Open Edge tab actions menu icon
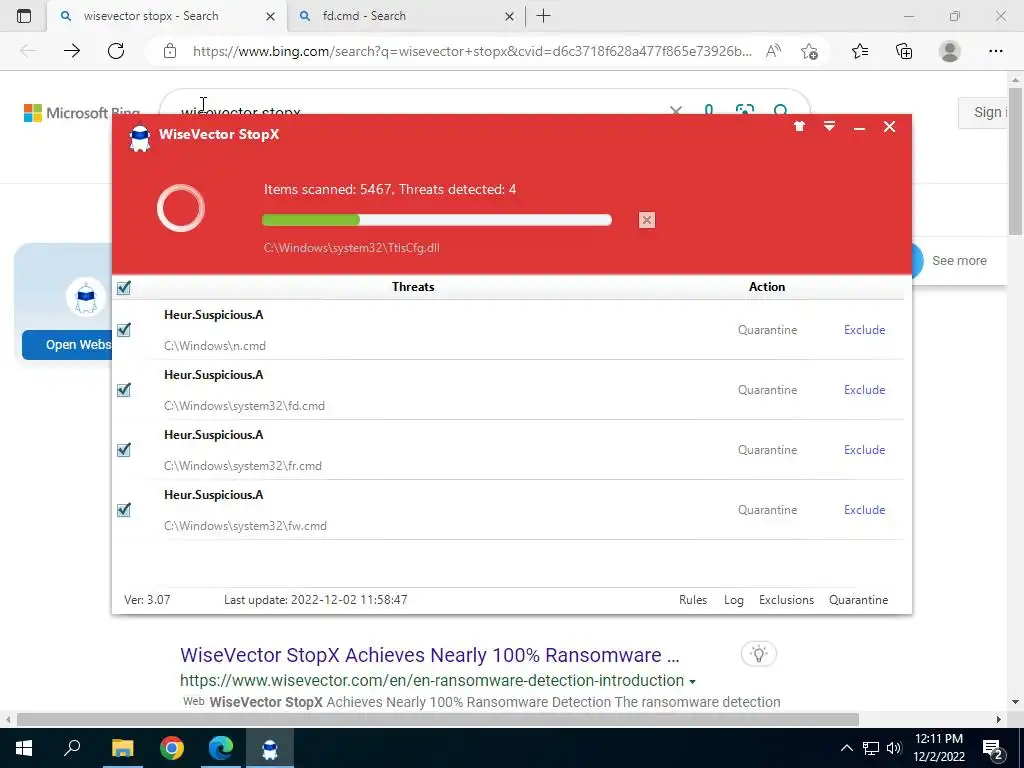This screenshot has width=1024, height=768. point(24,16)
